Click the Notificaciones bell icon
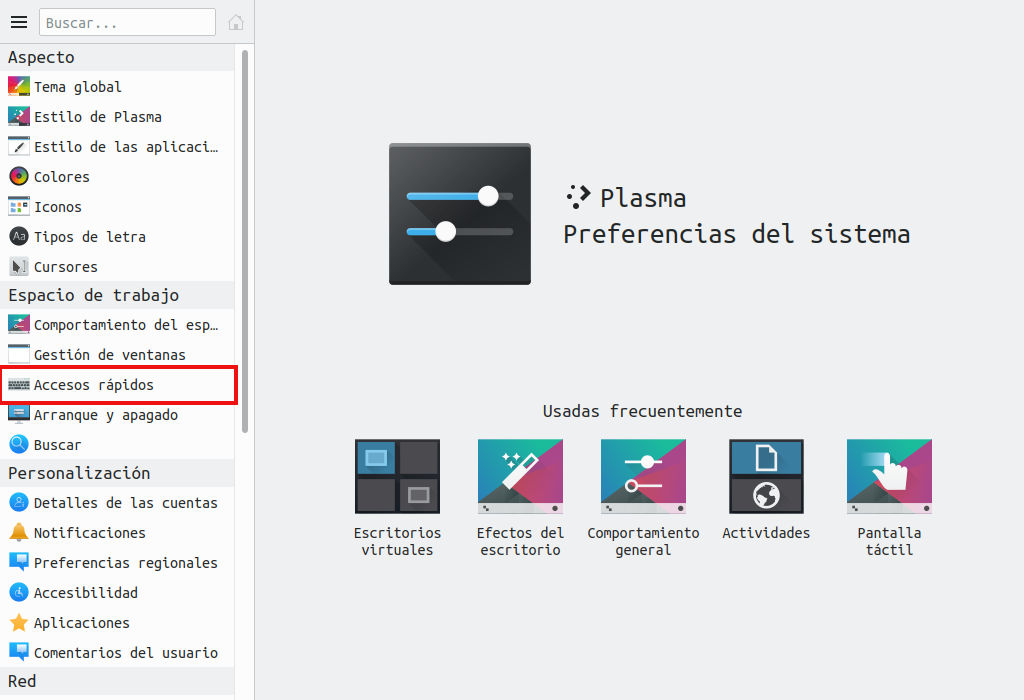This screenshot has height=700, width=1024. 19,532
